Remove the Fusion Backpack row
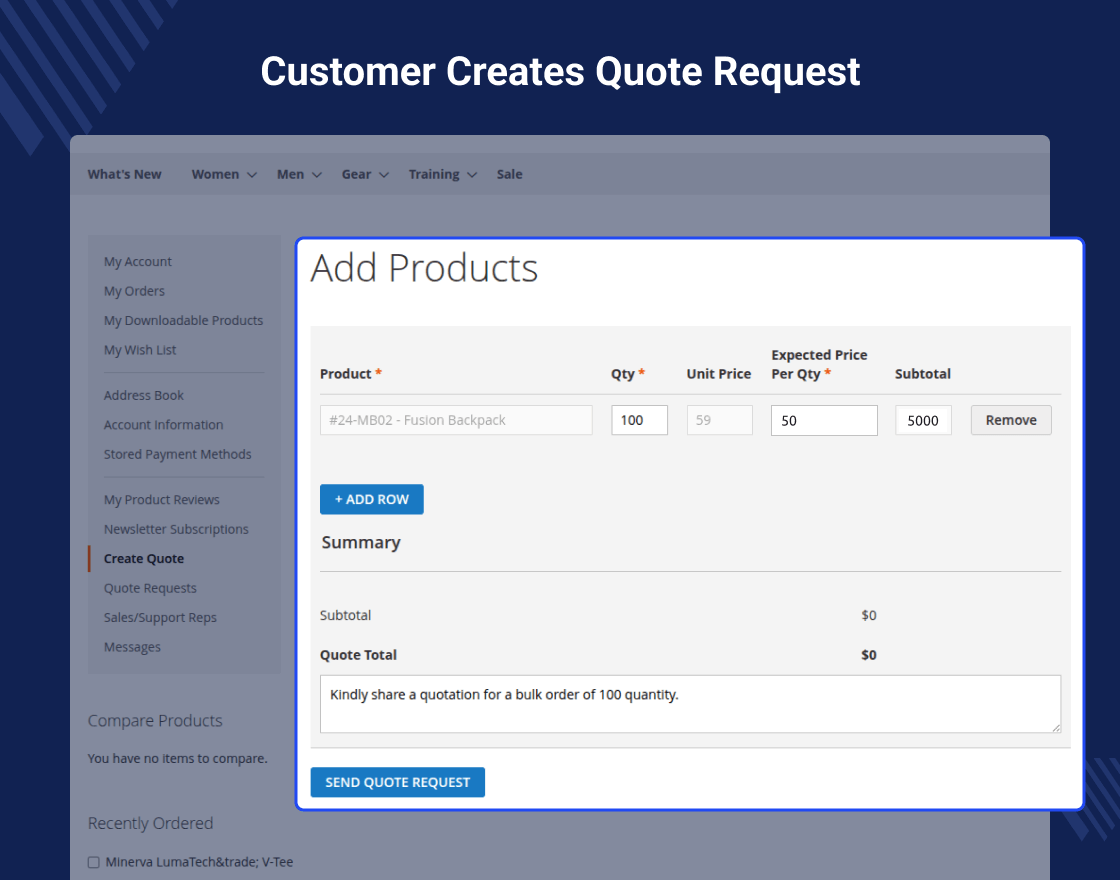The height and width of the screenshot is (880, 1120). (1010, 420)
